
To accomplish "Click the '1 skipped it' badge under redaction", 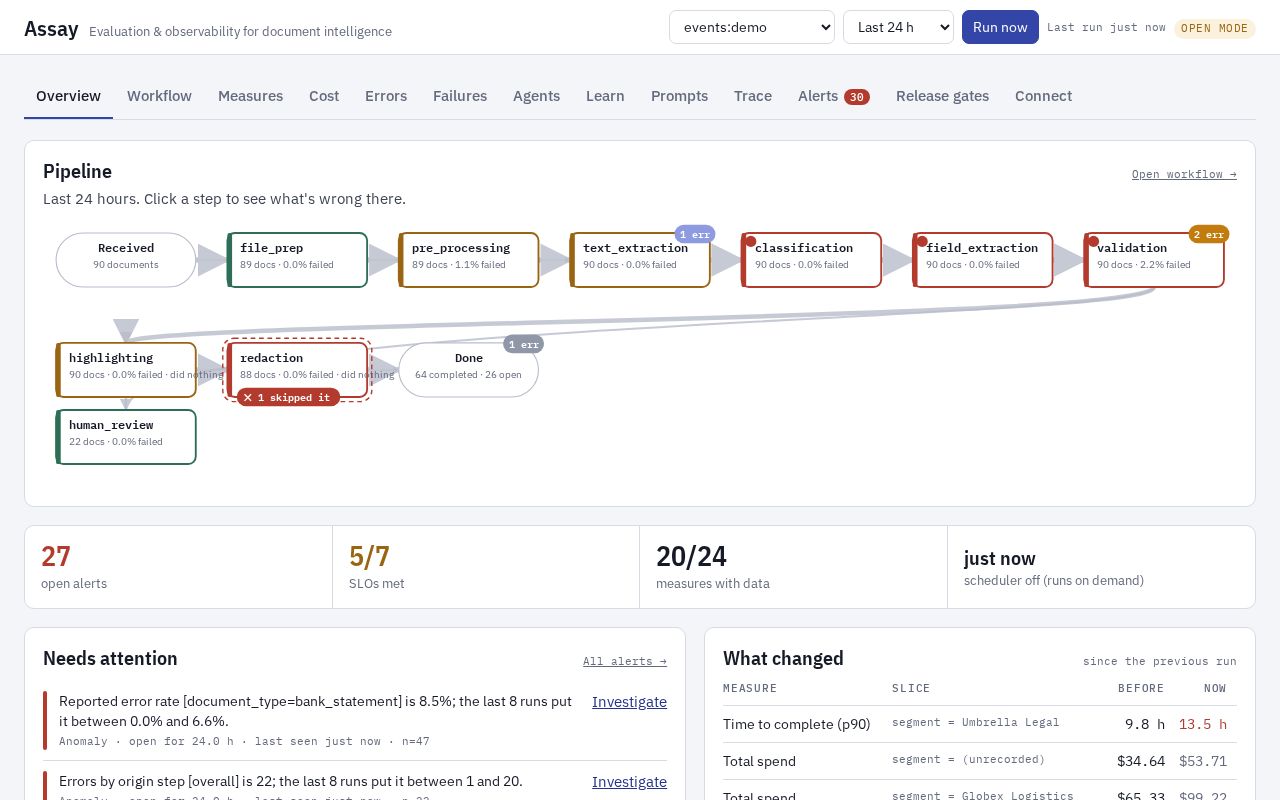I will 288,397.
